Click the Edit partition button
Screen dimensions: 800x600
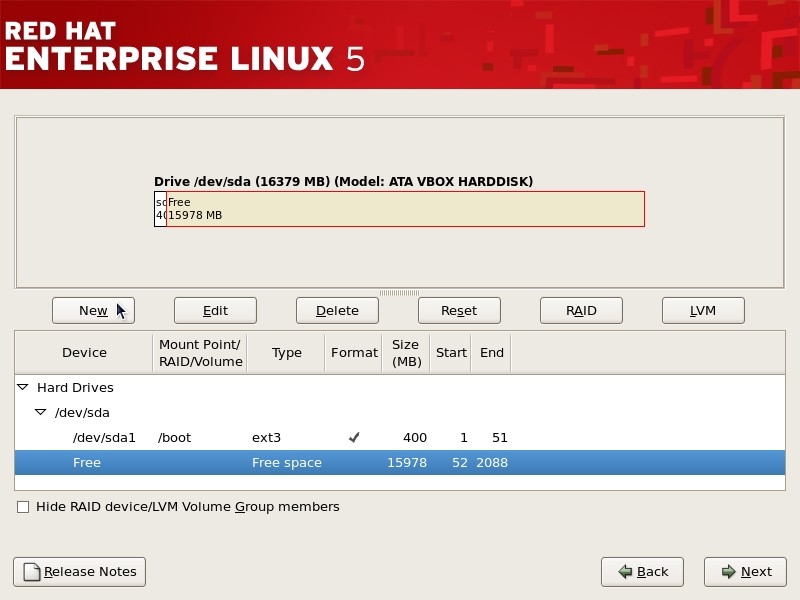coord(215,310)
